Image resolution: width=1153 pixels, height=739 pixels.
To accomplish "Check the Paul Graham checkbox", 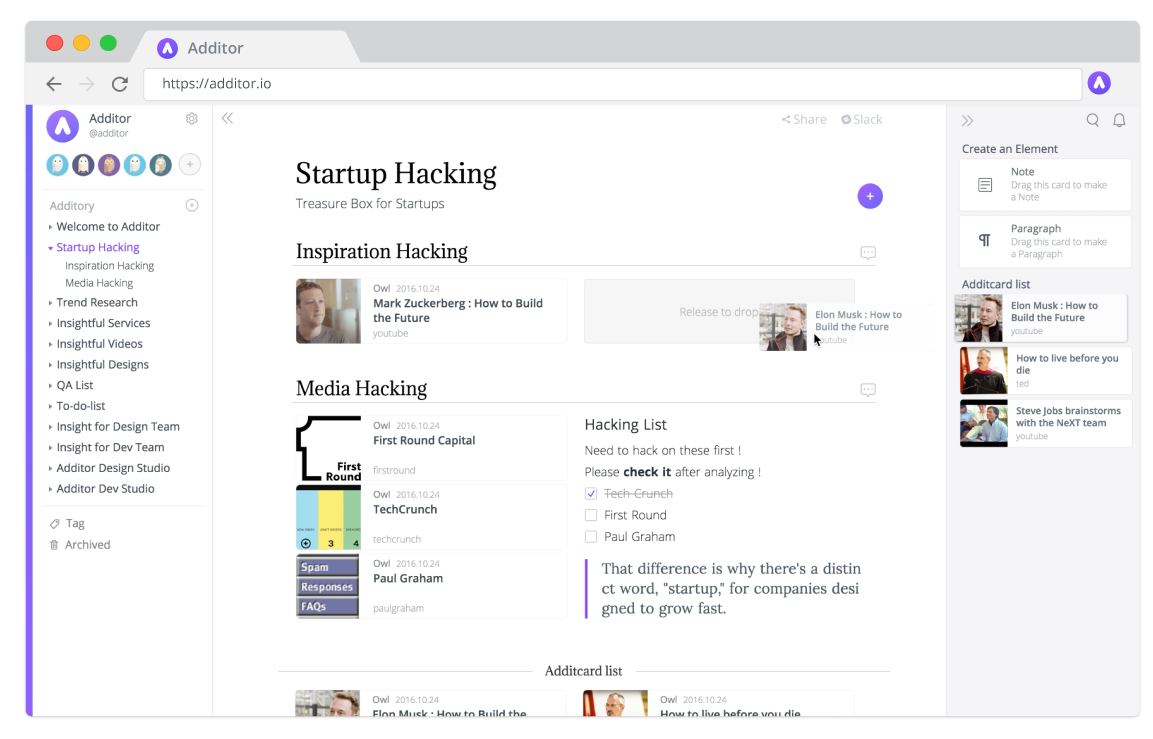I will [591, 536].
